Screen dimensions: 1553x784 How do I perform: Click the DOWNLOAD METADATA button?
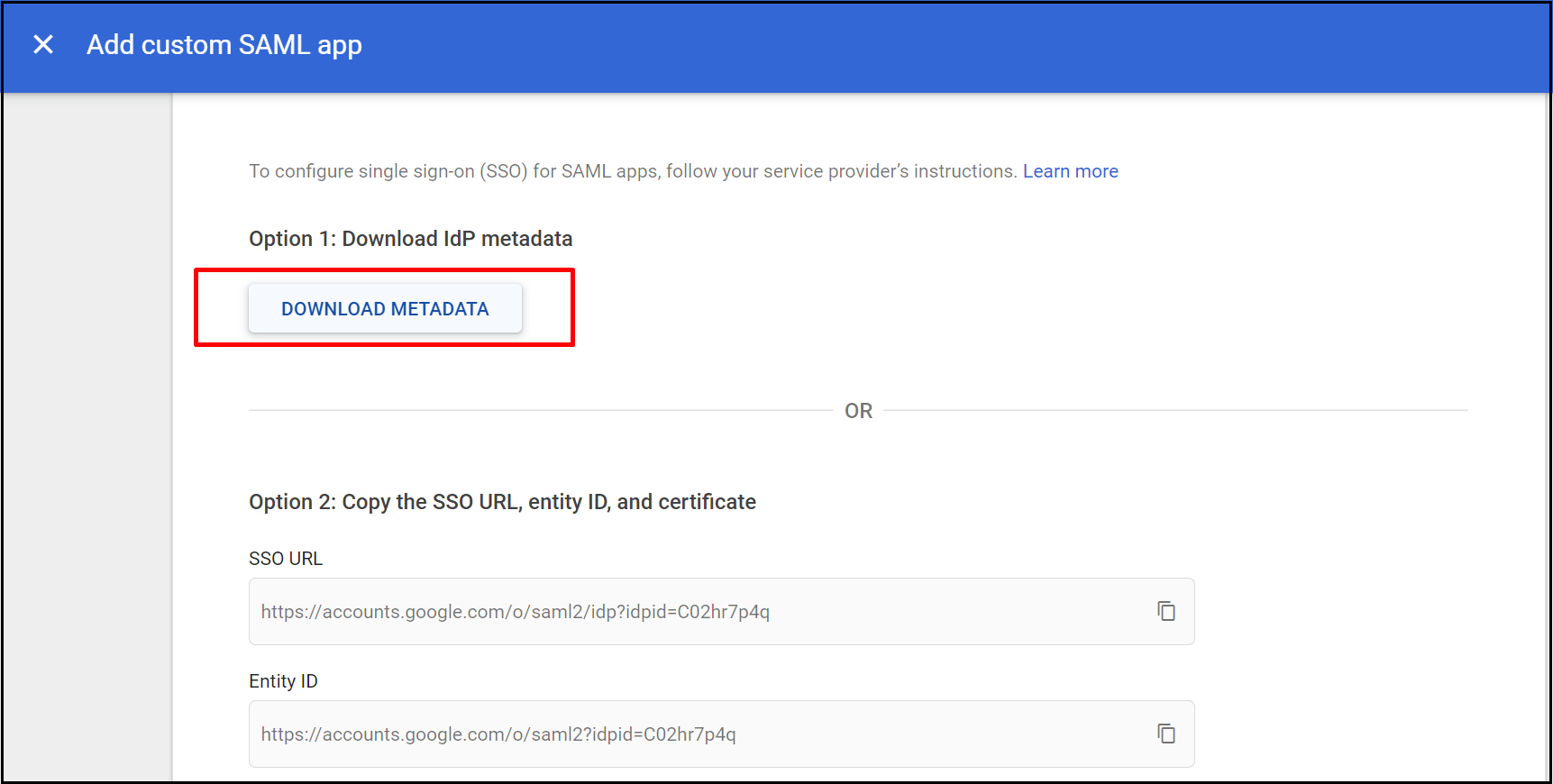[x=385, y=308]
